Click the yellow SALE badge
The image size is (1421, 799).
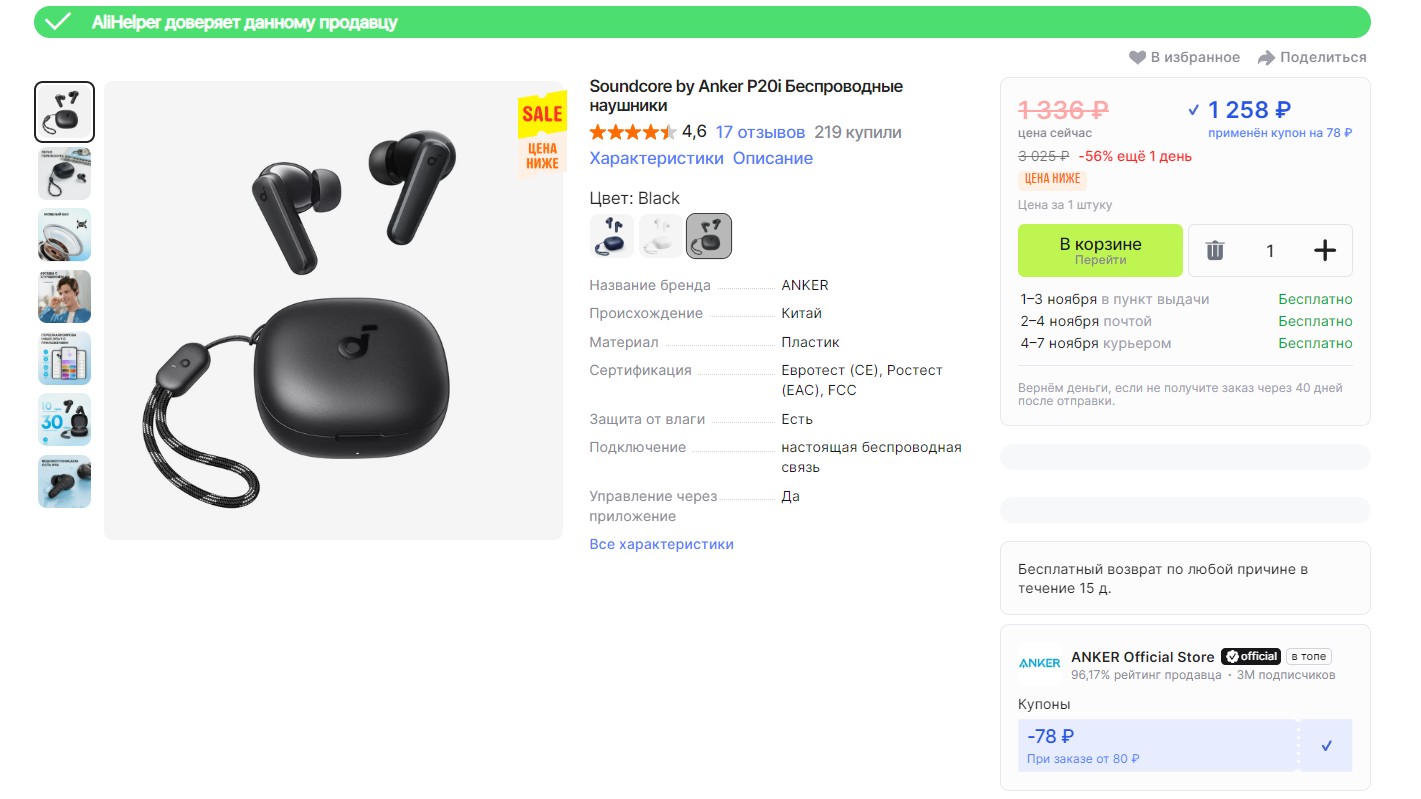coord(542,114)
